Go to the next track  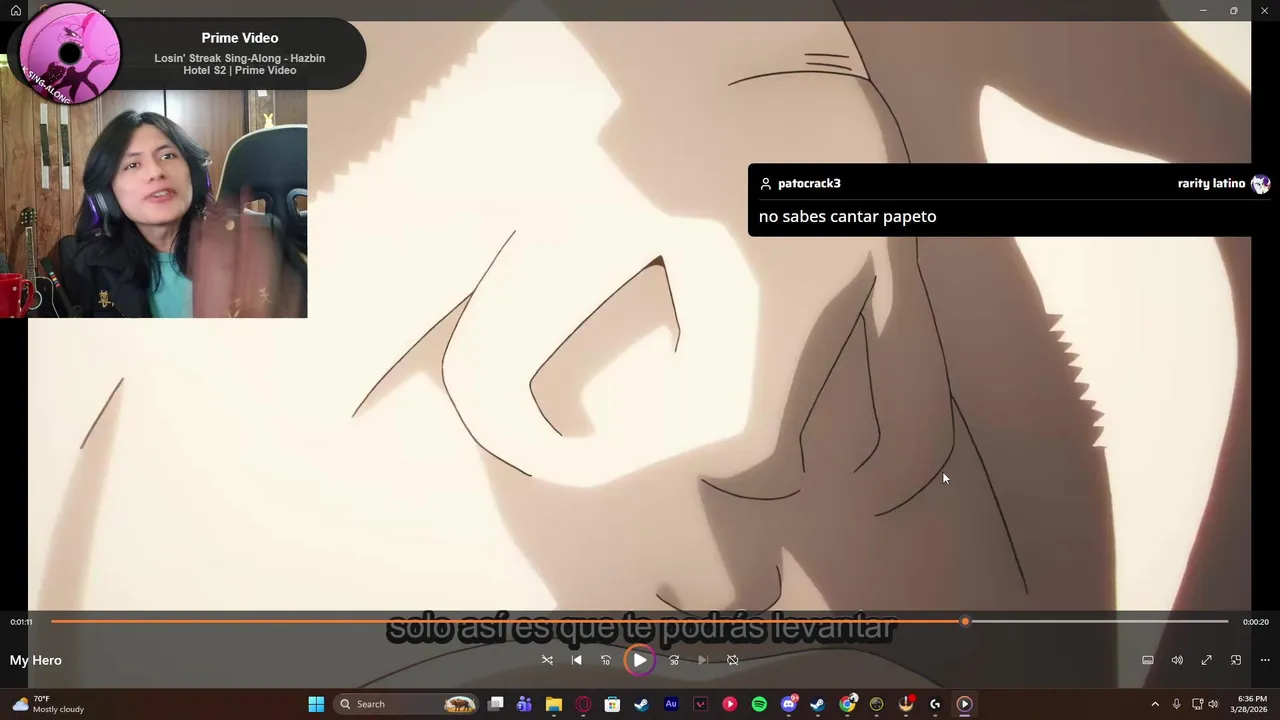click(x=703, y=660)
